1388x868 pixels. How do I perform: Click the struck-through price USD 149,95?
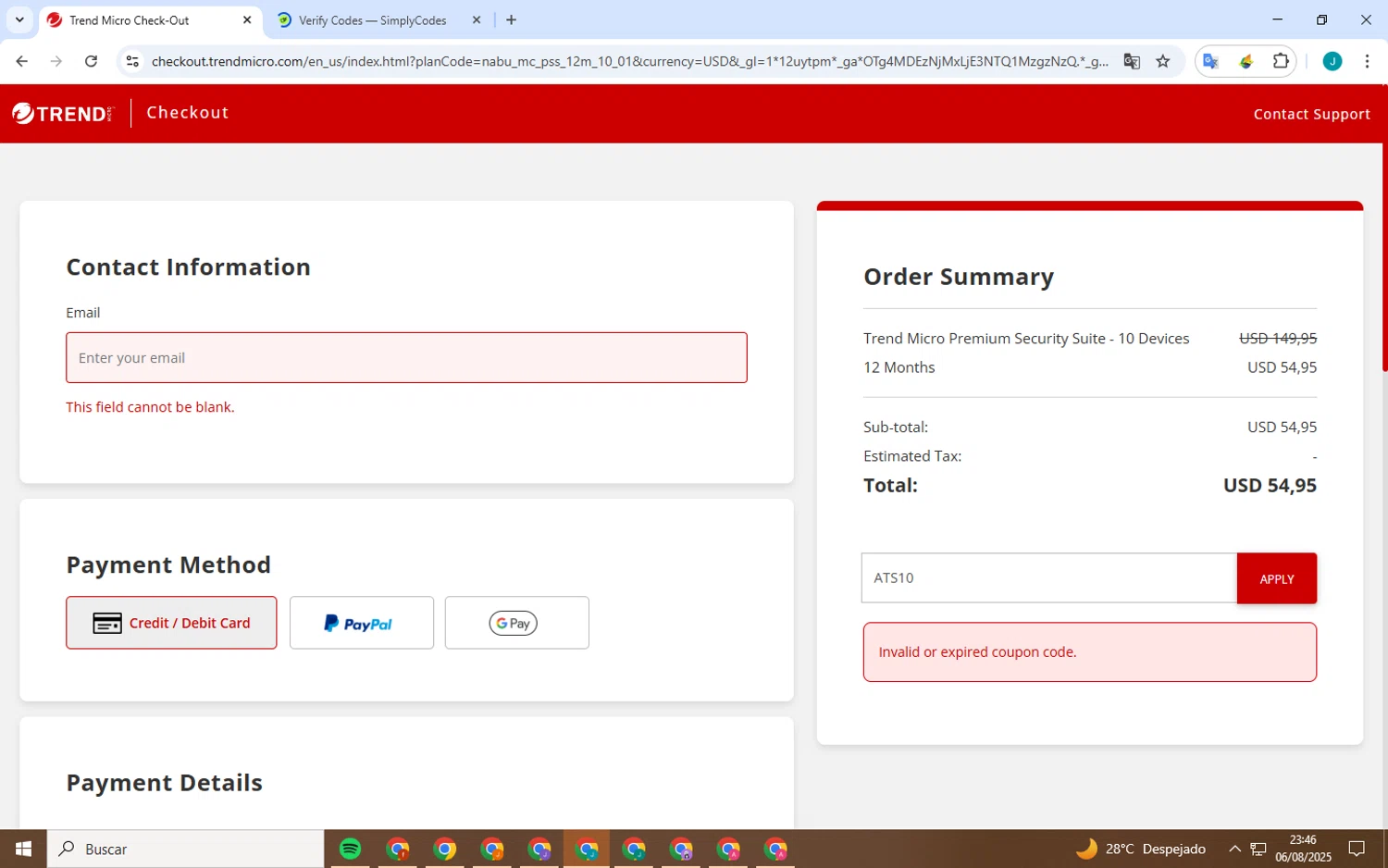coord(1278,339)
